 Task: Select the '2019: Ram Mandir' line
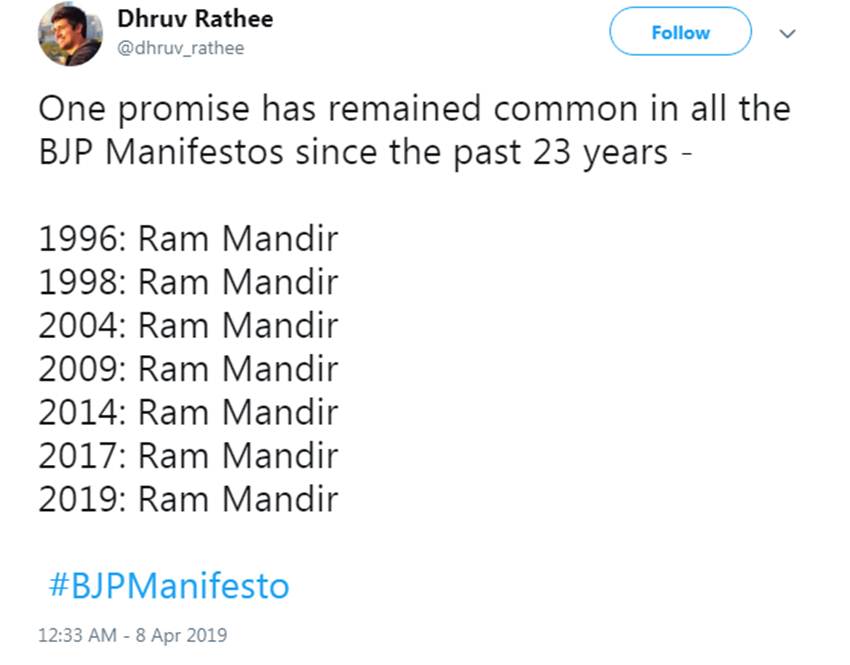tap(188, 498)
